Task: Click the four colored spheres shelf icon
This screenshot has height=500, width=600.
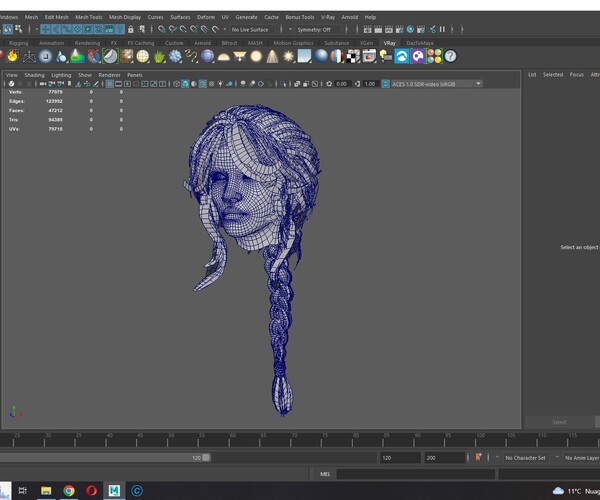Action: pyautogui.click(x=434, y=57)
